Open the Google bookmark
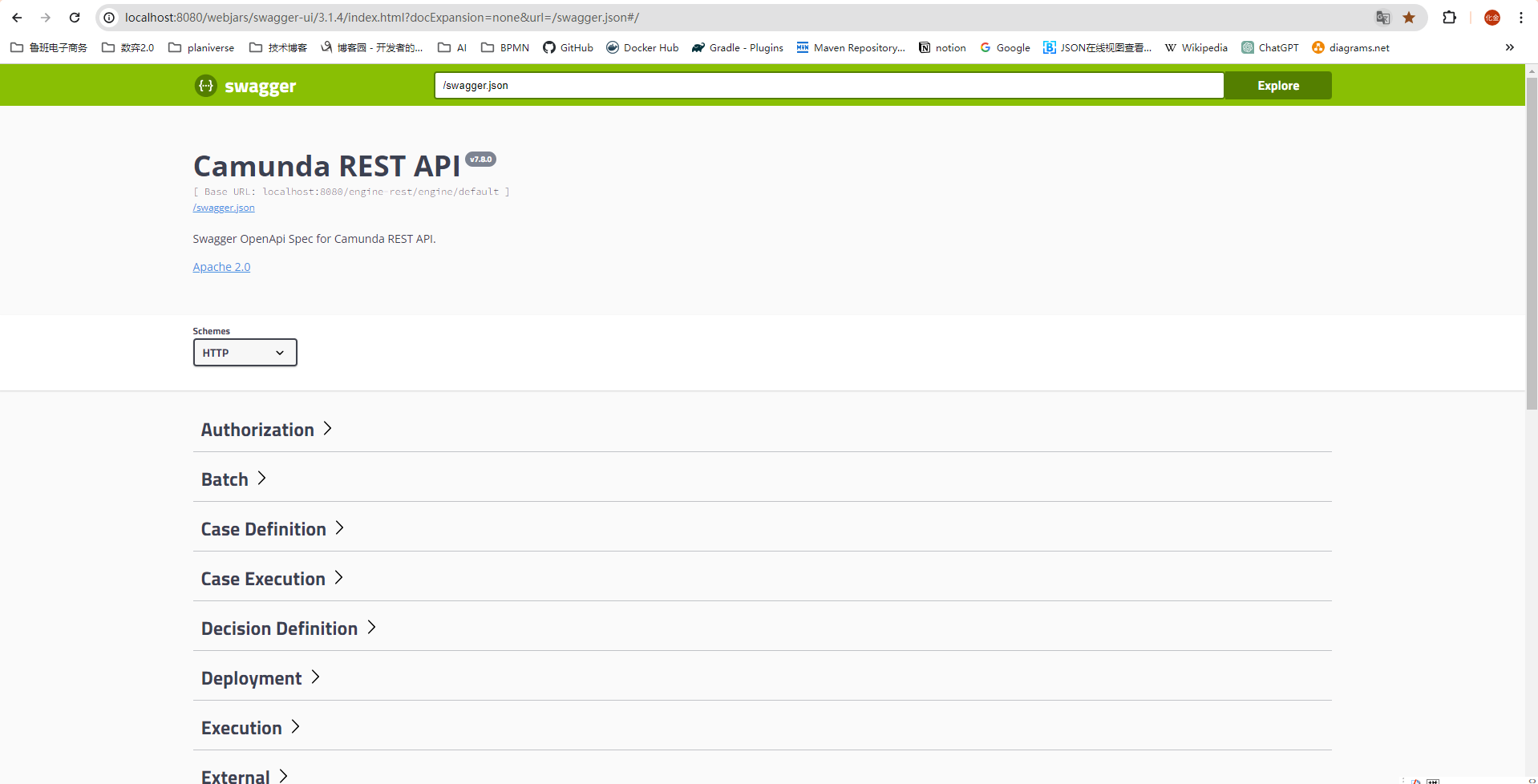 1005,47
